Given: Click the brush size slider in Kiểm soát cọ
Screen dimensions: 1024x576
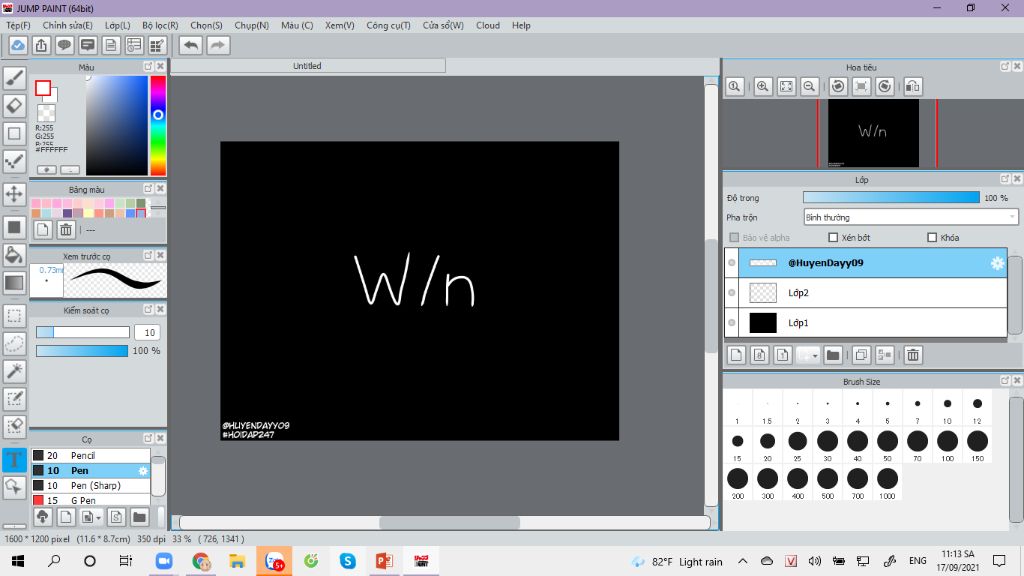Looking at the screenshot, I should (83, 332).
